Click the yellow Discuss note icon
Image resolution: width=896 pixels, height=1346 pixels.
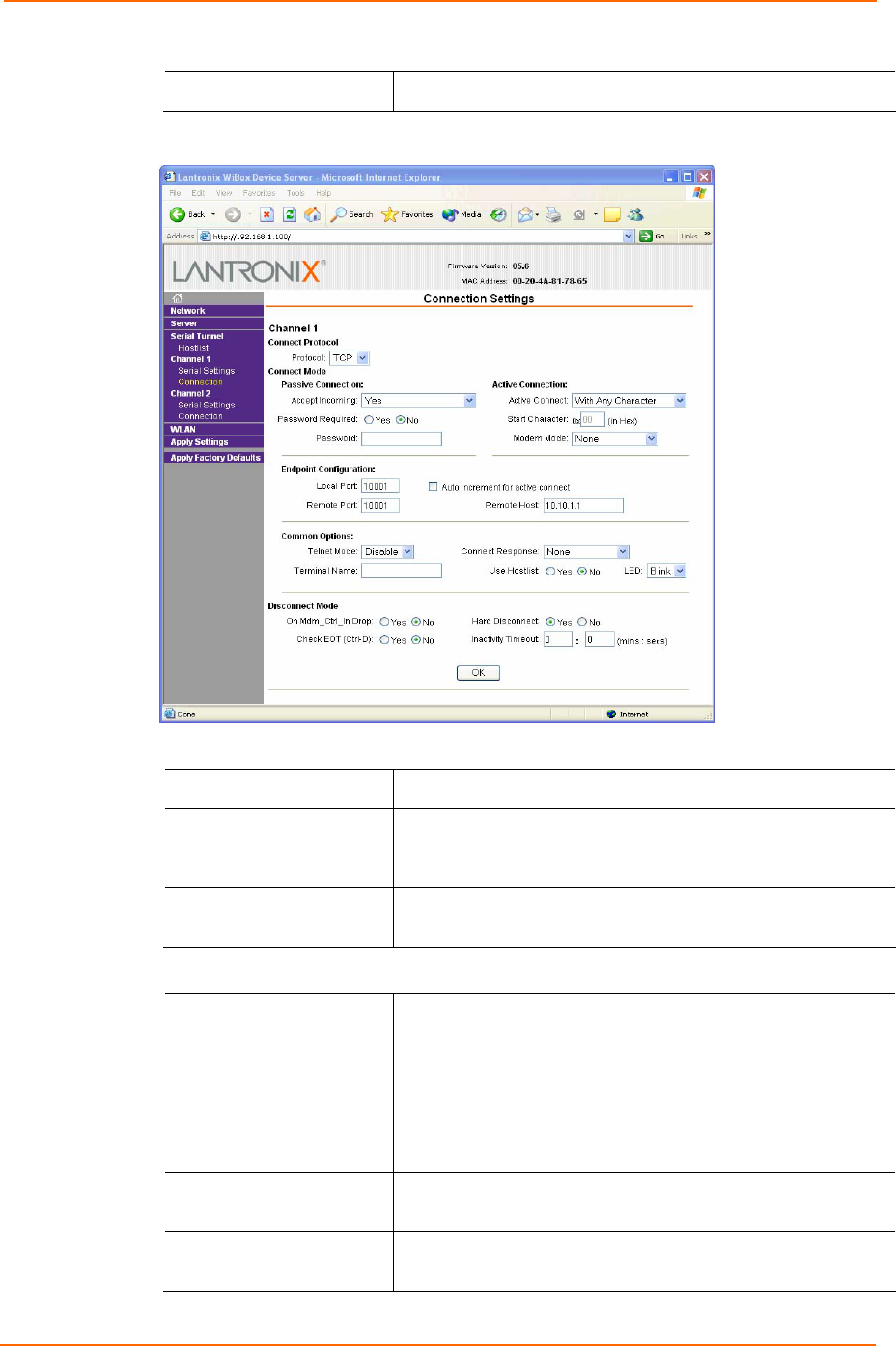pyautogui.click(x=612, y=214)
